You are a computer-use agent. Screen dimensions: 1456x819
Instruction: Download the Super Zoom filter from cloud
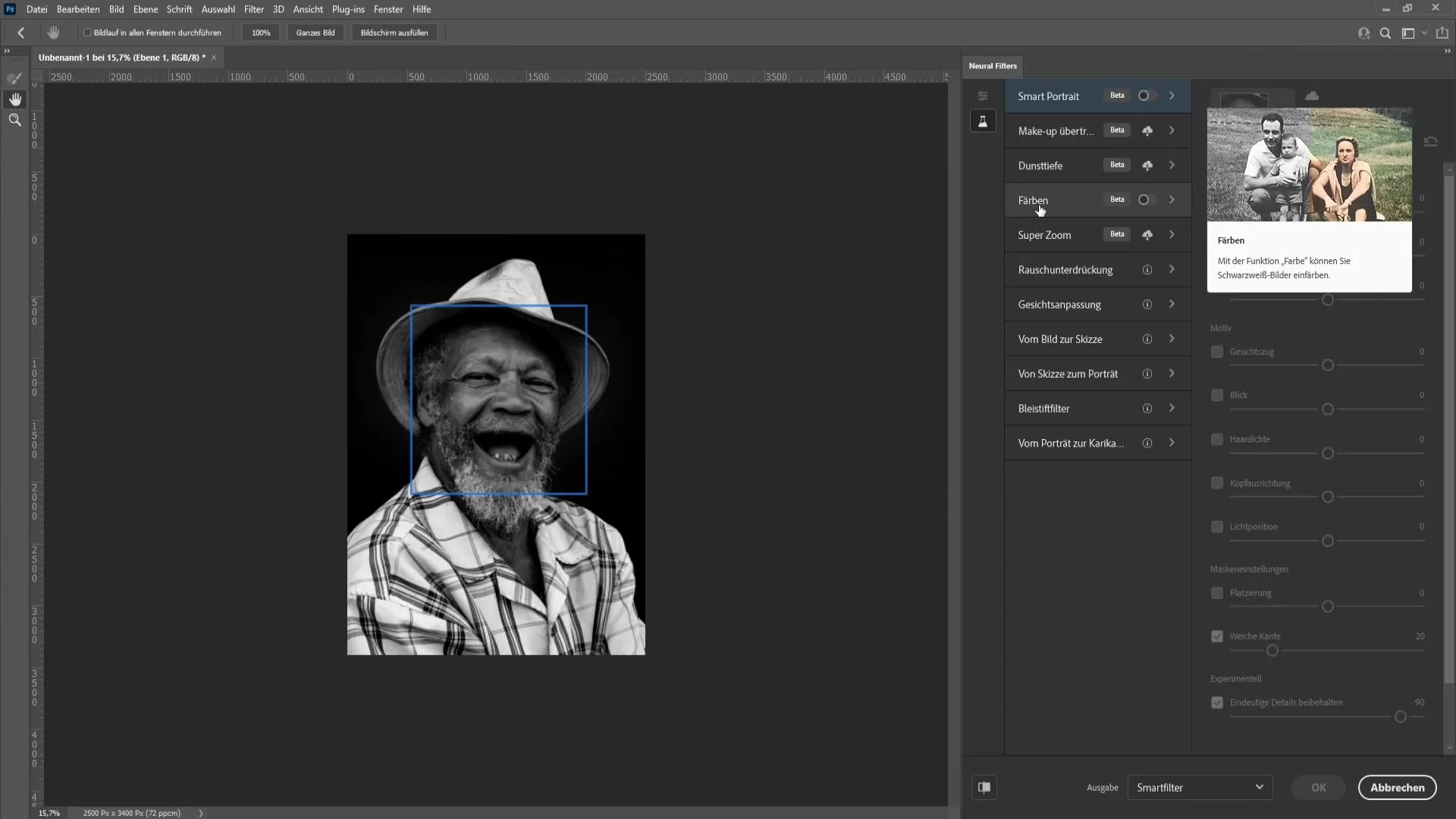[1147, 235]
